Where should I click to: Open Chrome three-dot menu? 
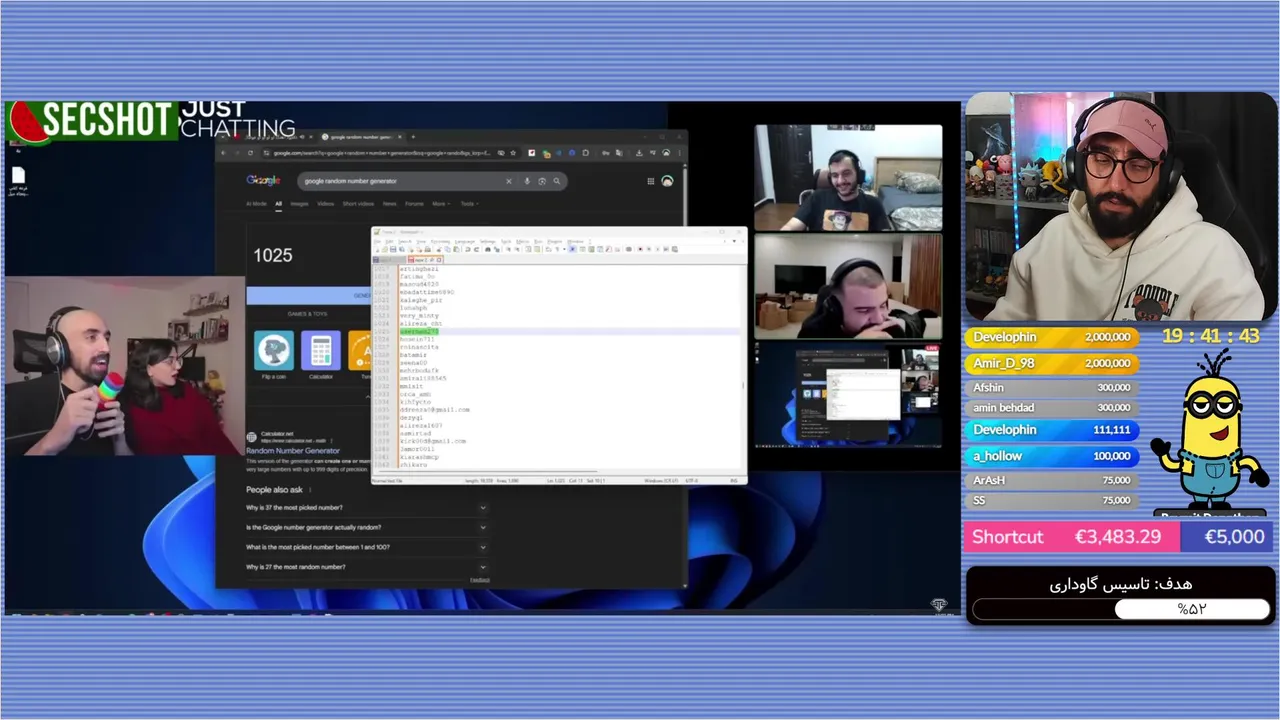pos(679,153)
